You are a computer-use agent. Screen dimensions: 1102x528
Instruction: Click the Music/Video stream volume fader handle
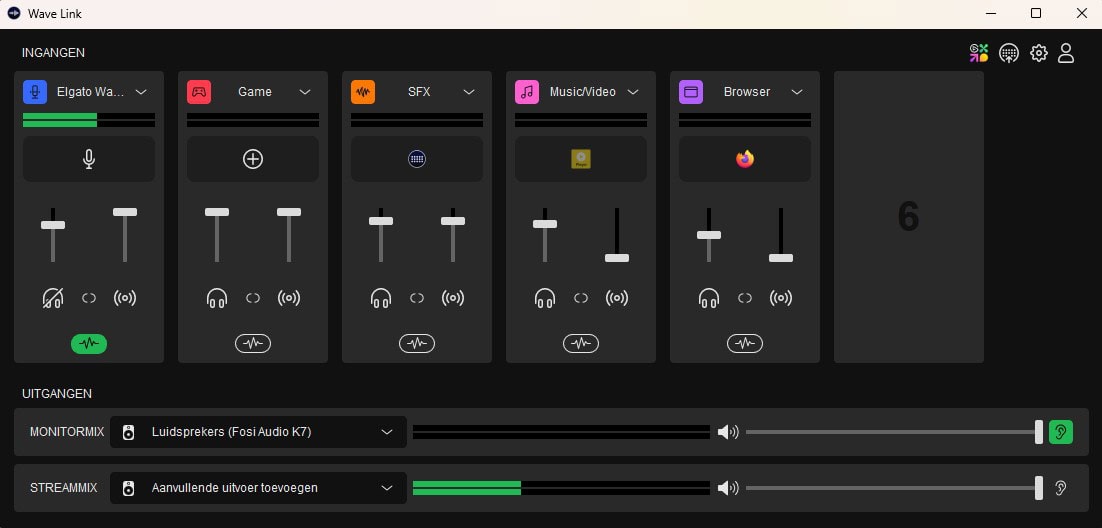(617, 258)
